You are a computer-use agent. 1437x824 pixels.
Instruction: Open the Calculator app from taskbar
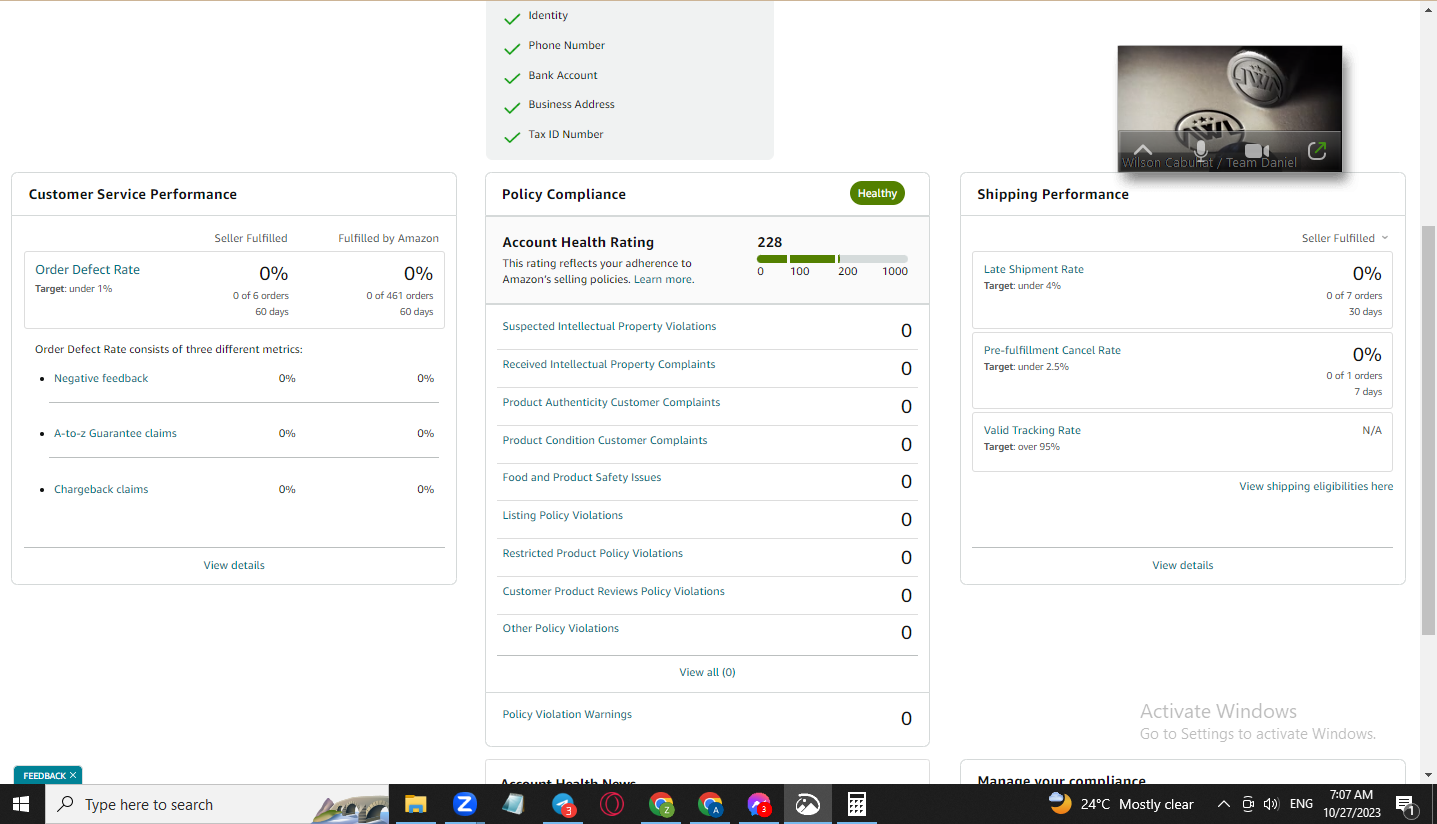856,804
